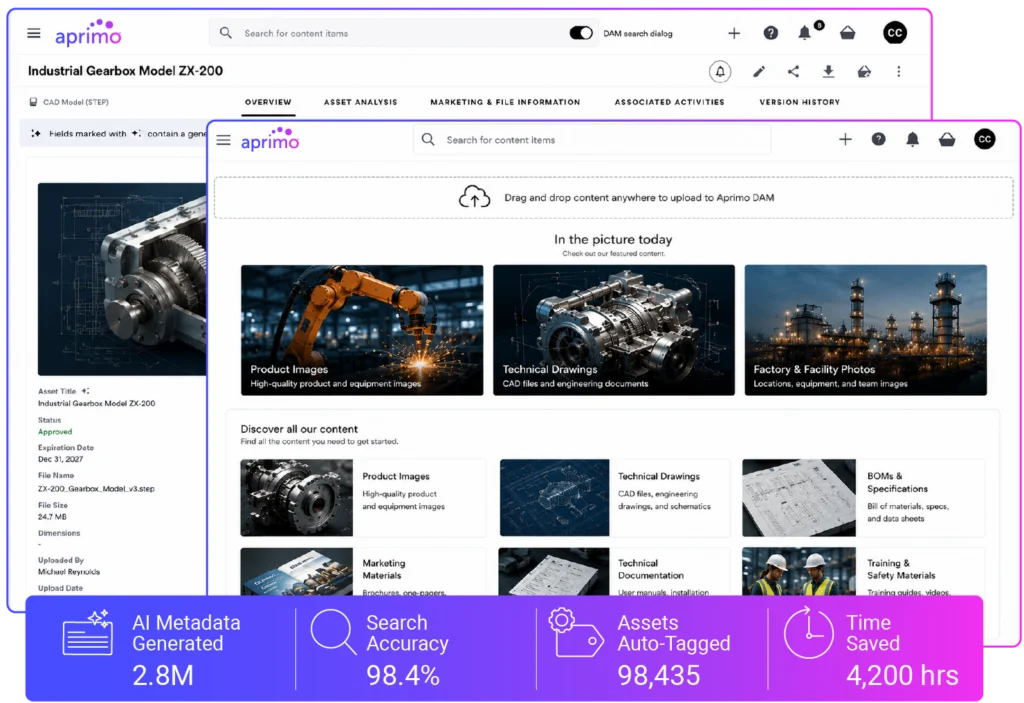Open the Technical Drawings content card

pyautogui.click(x=614, y=498)
